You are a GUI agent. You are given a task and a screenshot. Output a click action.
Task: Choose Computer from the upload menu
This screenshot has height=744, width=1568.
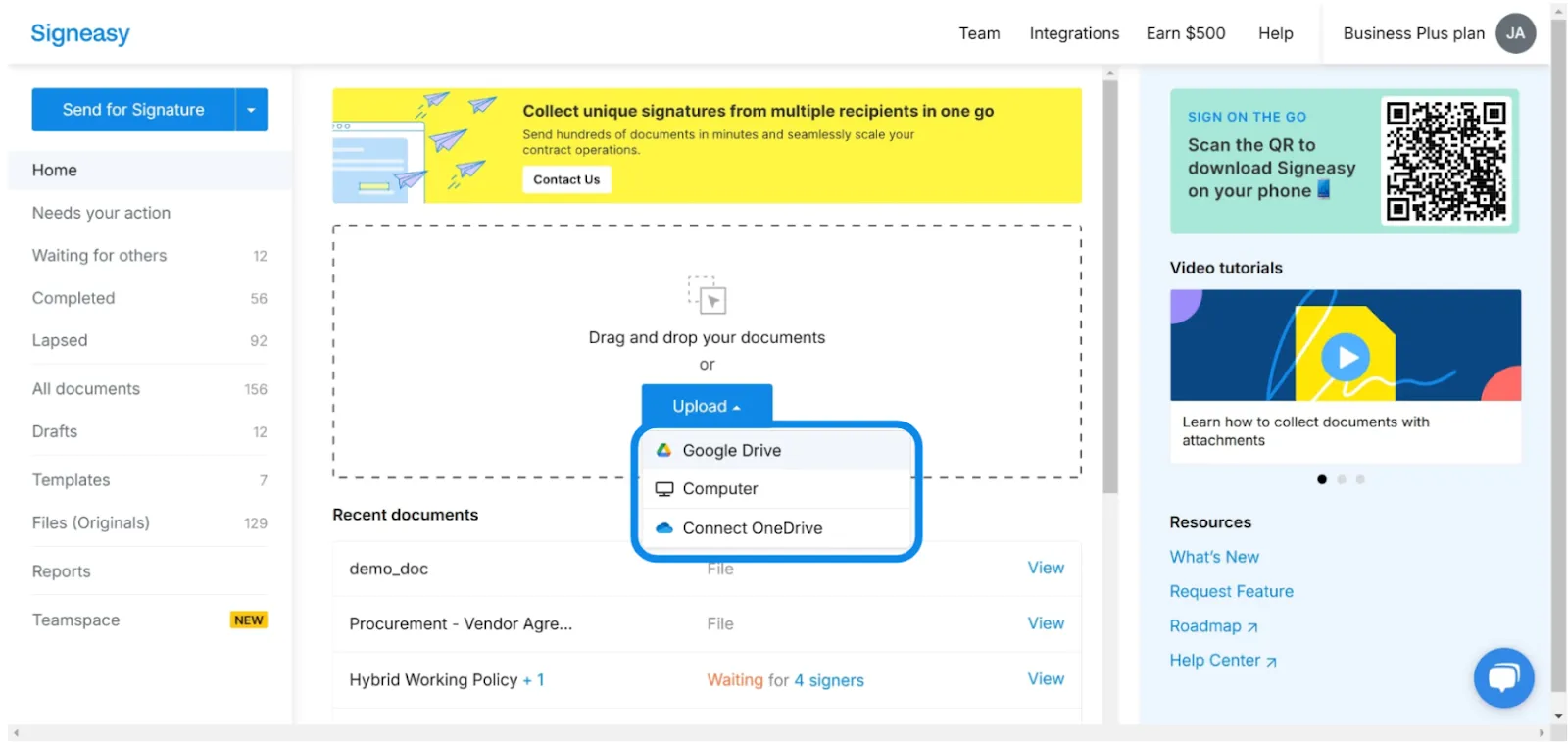[x=776, y=488]
